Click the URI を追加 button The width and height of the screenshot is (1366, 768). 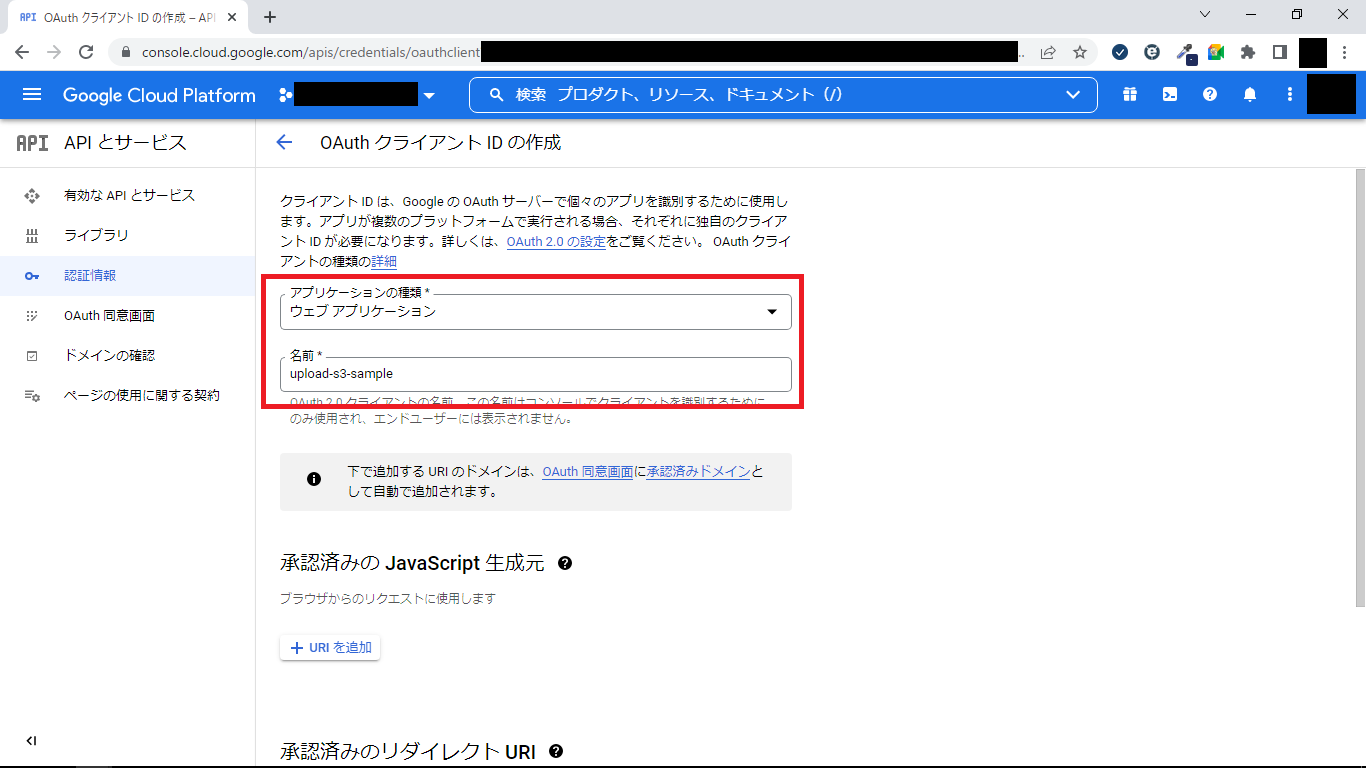pos(330,648)
